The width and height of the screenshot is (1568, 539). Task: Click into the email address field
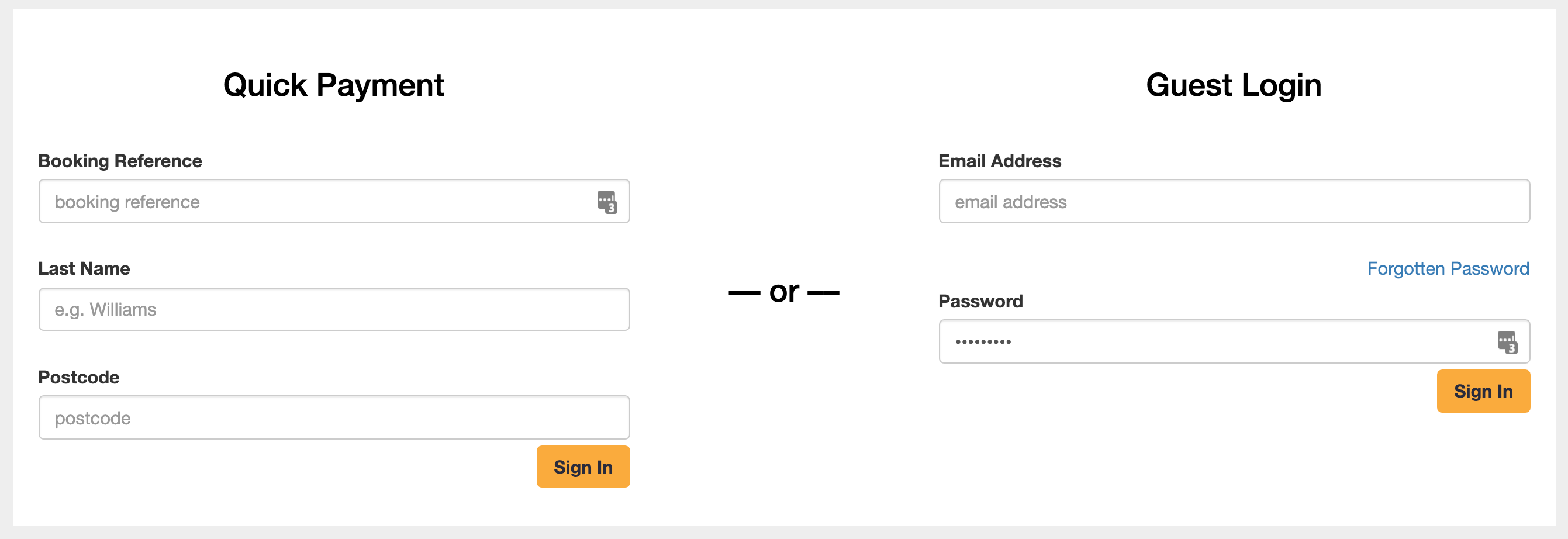(1234, 201)
